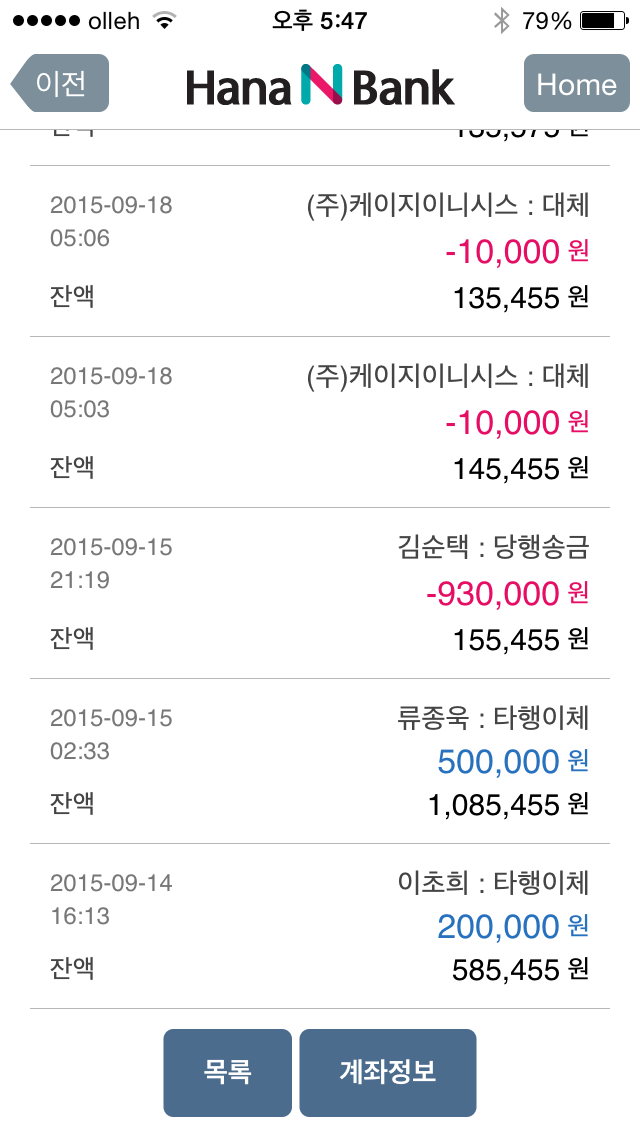Image resolution: width=640 pixels, height=1136 pixels.
Task: Select the 김순택 당행송금 transaction
Action: pos(320,593)
